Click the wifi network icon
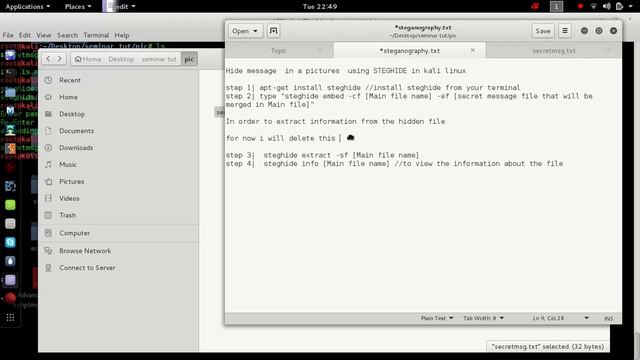This screenshot has width=640, height=360. click(593, 6)
